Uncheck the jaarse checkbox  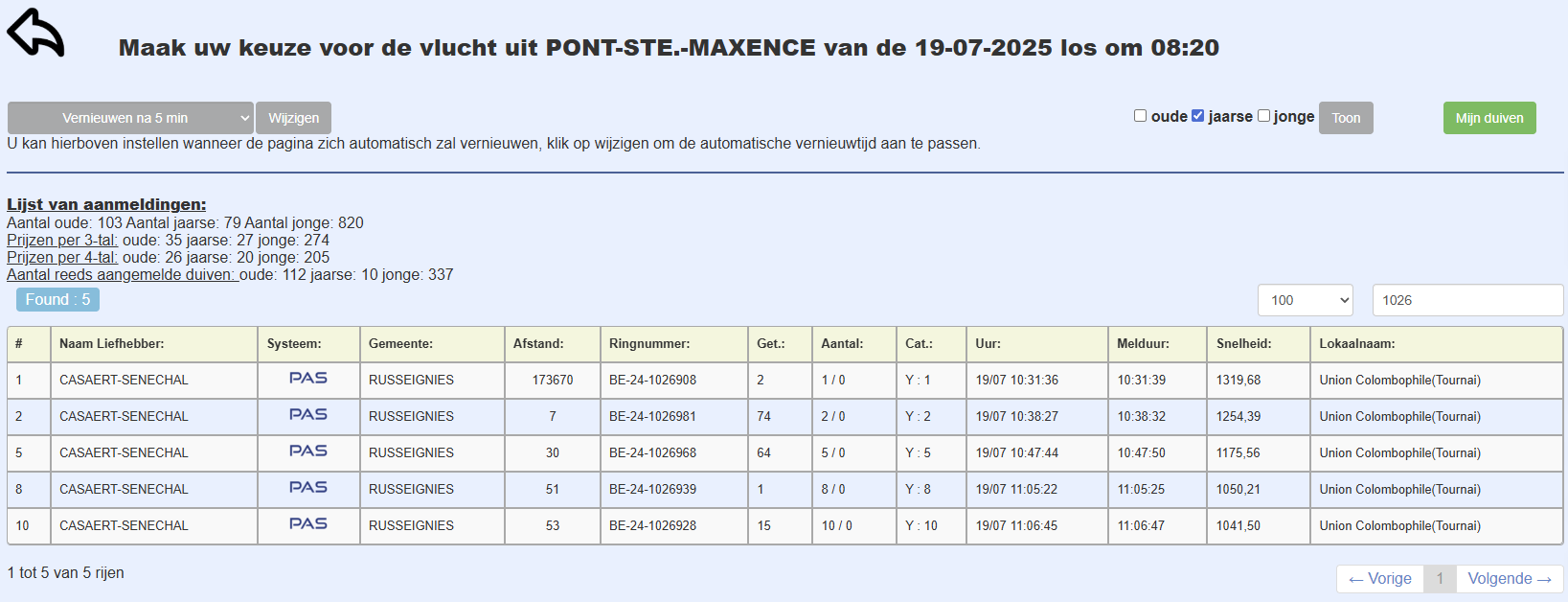click(1197, 116)
